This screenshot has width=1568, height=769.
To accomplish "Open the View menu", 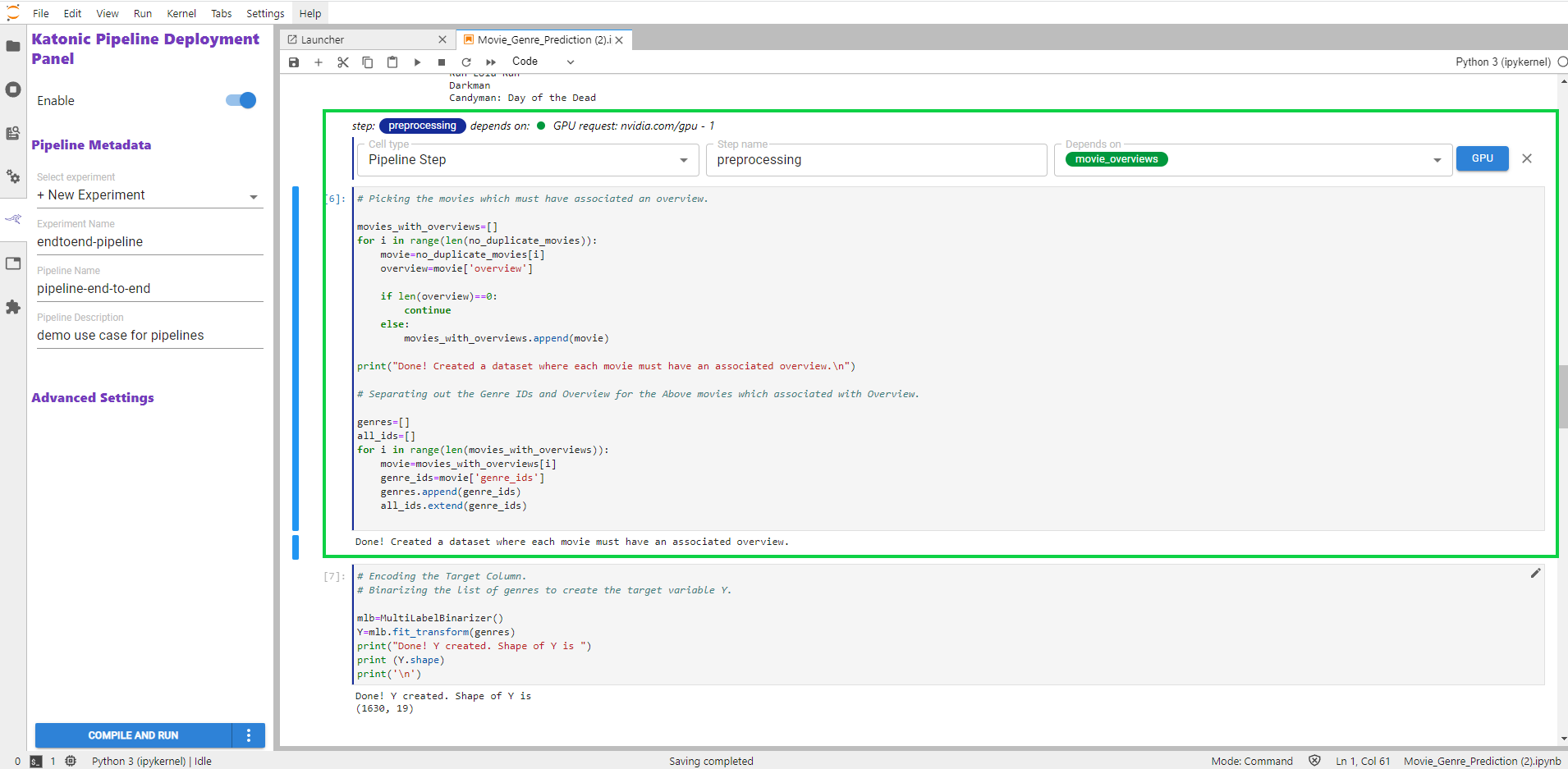I will [108, 13].
